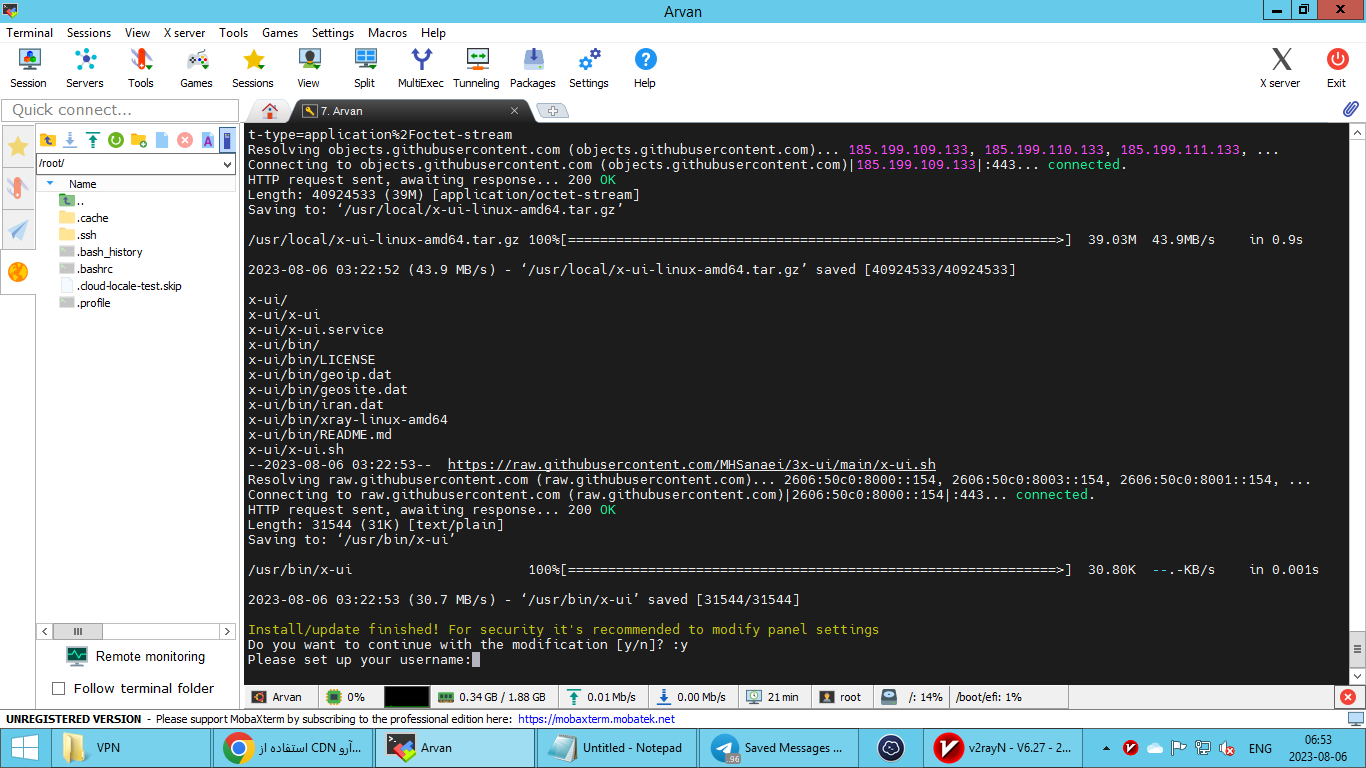Click the download arrow icon in the SFTP toolbar

point(70,140)
